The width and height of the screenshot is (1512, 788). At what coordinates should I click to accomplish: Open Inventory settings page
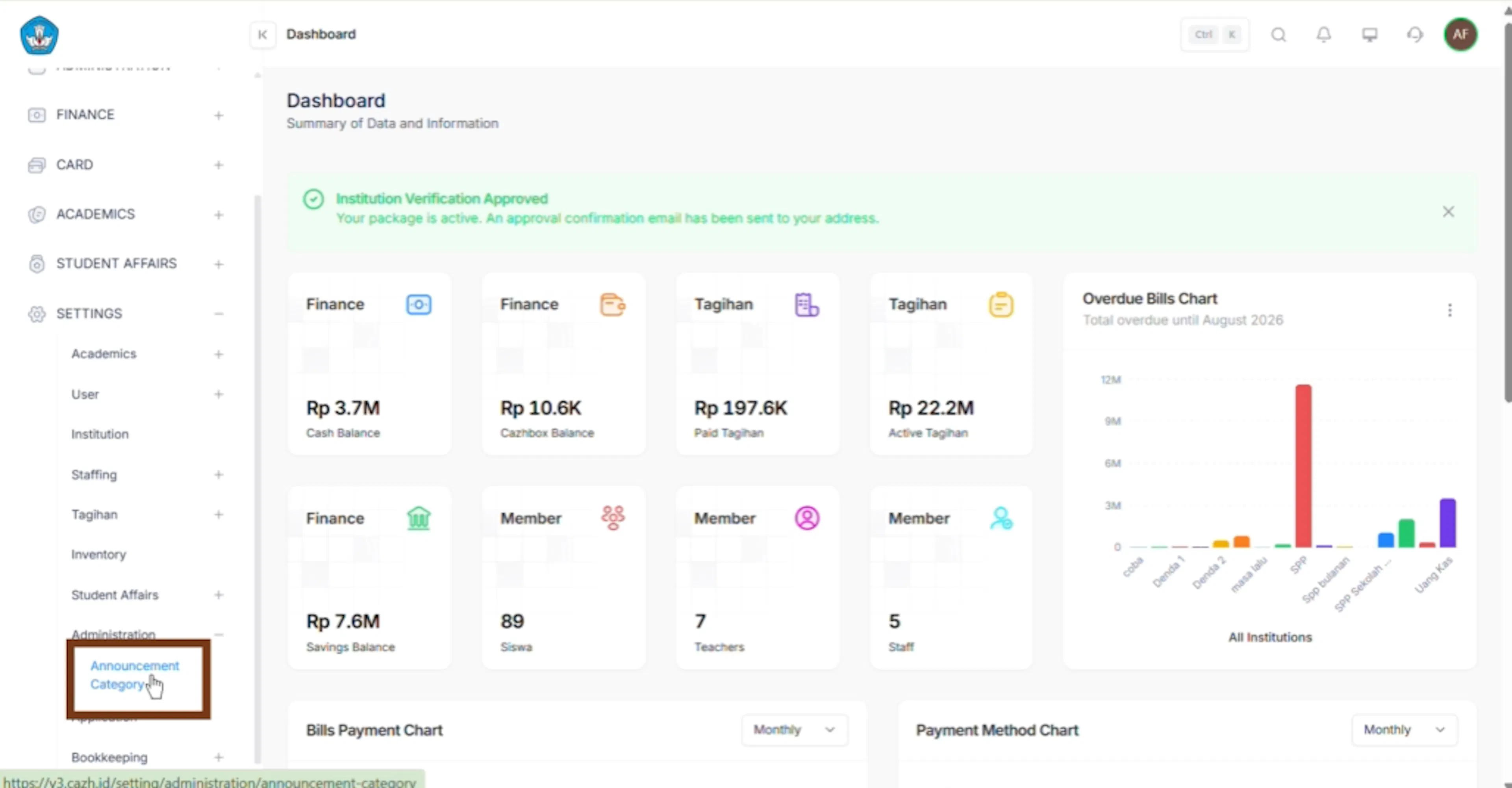click(98, 554)
